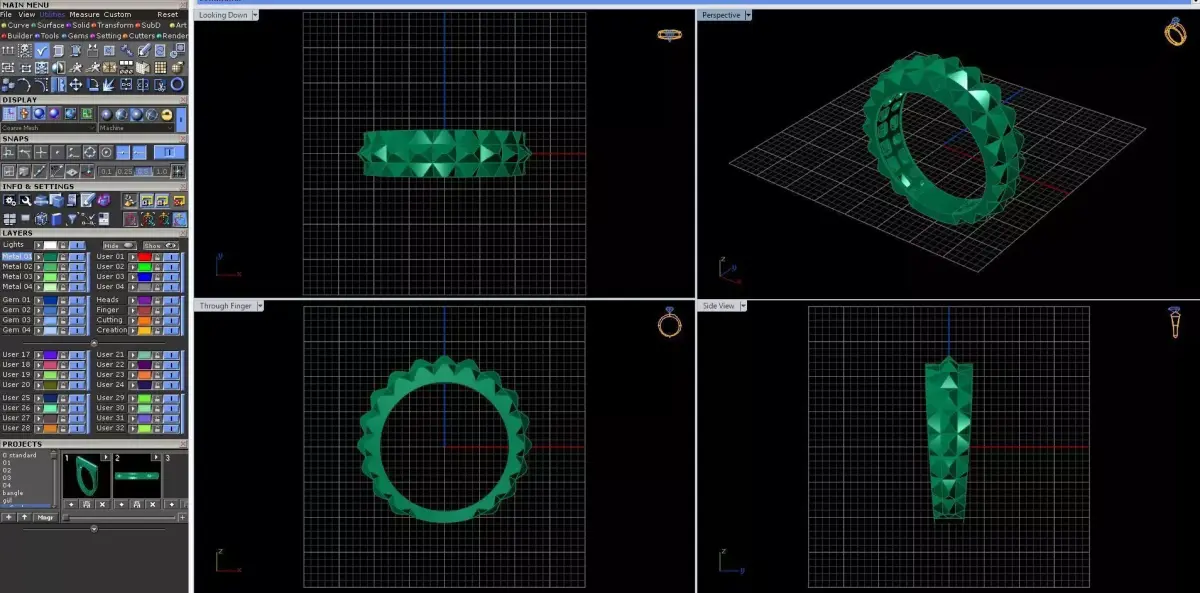Delete project thumbnail 1 with X icon
Viewport: 1200px width, 593px height.
(x=103, y=504)
